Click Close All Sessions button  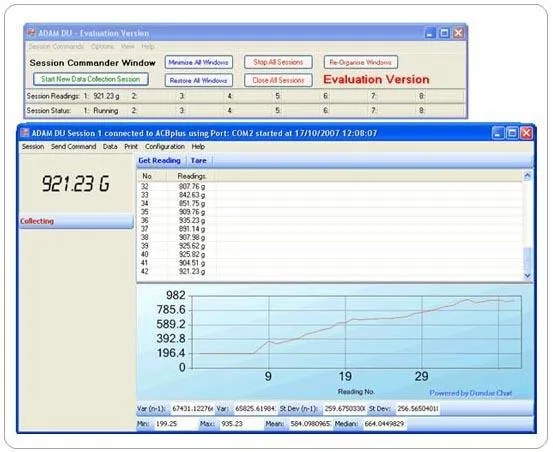pyautogui.click(x=278, y=80)
